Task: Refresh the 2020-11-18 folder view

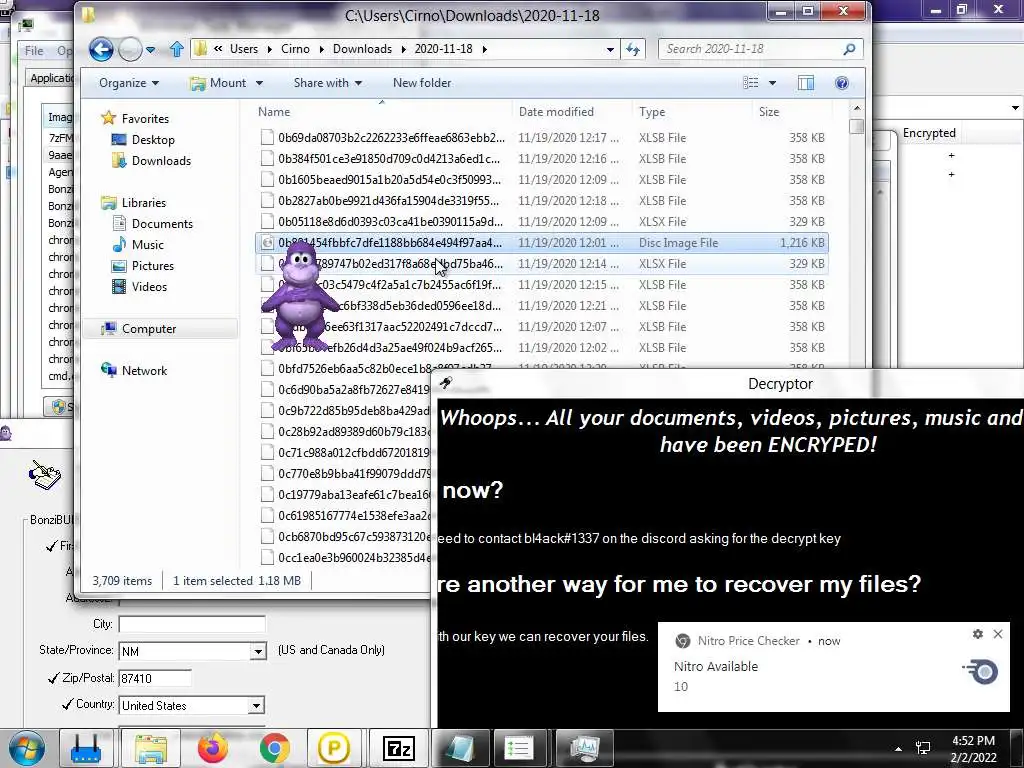Action: click(633, 49)
